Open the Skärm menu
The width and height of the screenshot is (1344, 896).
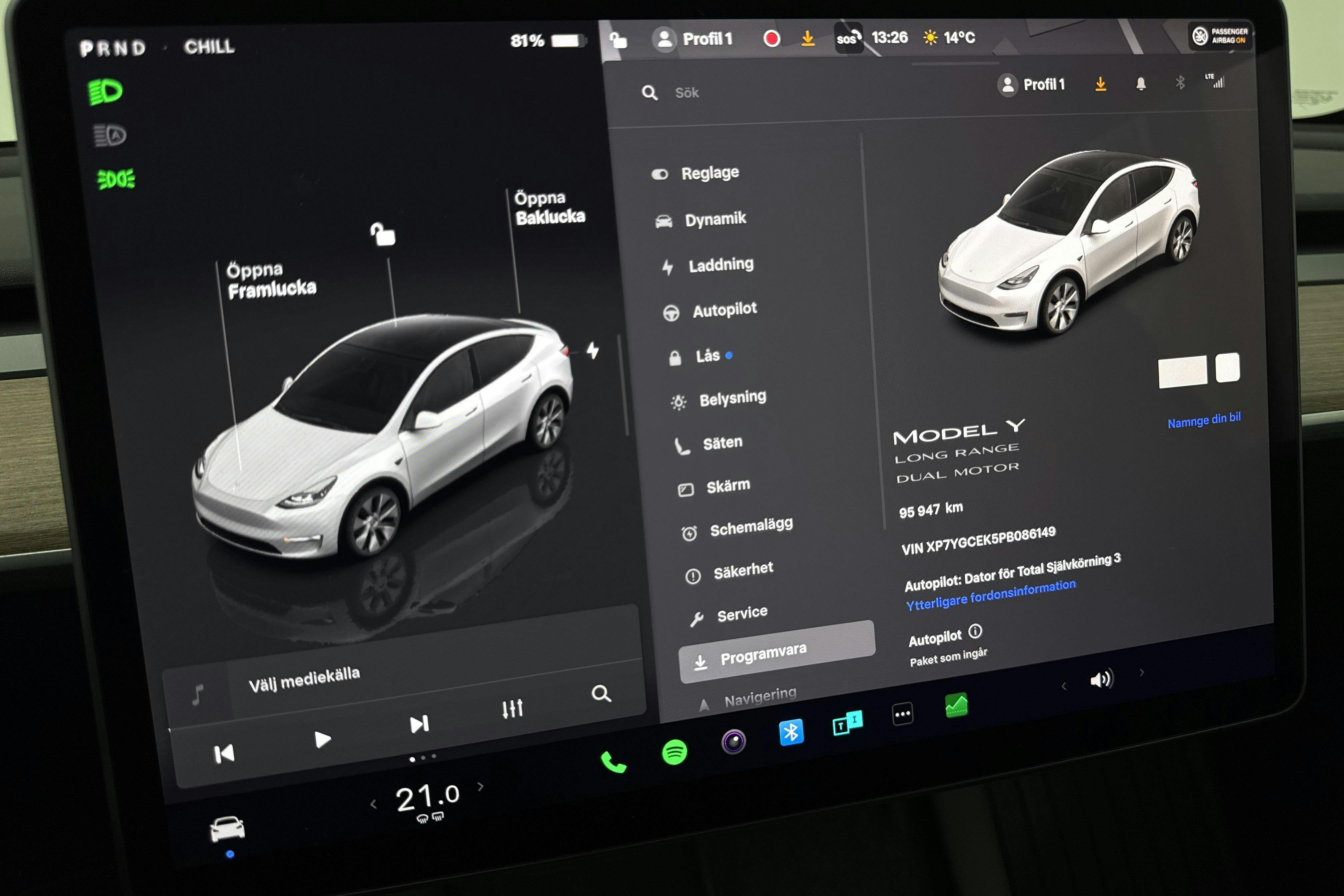pos(714,487)
